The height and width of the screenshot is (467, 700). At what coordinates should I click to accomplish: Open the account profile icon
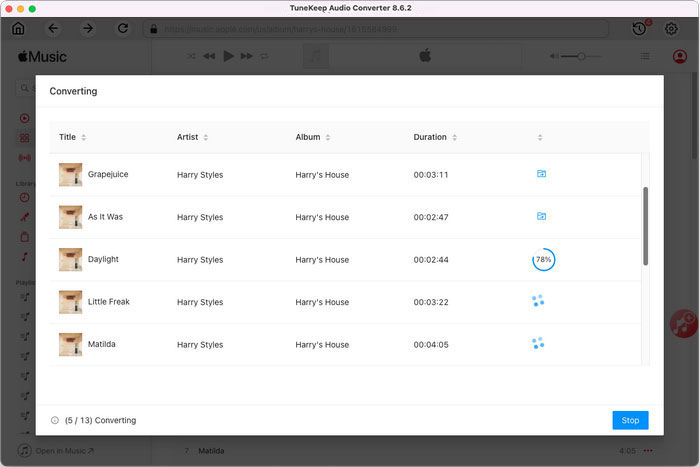point(679,56)
